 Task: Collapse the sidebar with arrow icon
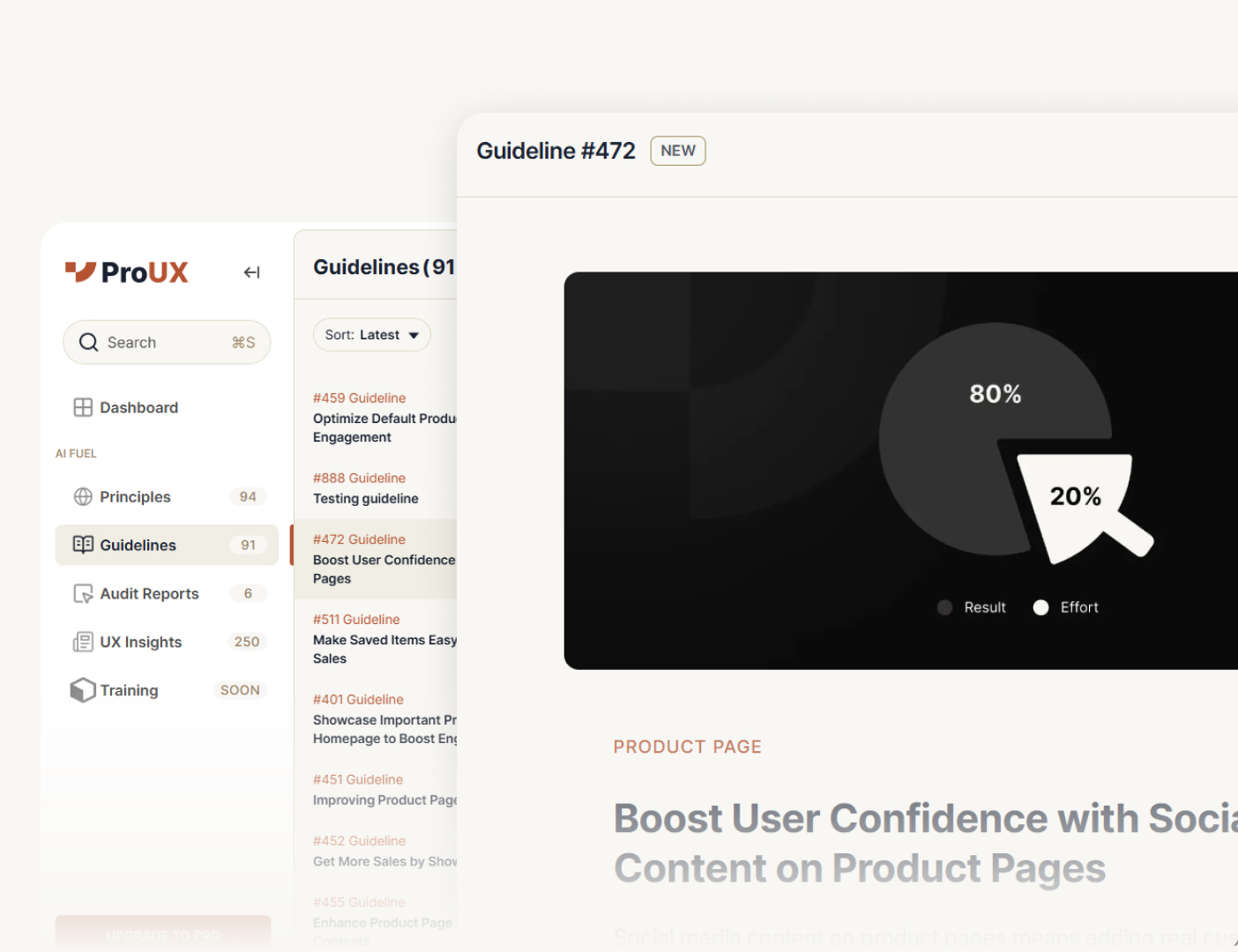(x=251, y=272)
